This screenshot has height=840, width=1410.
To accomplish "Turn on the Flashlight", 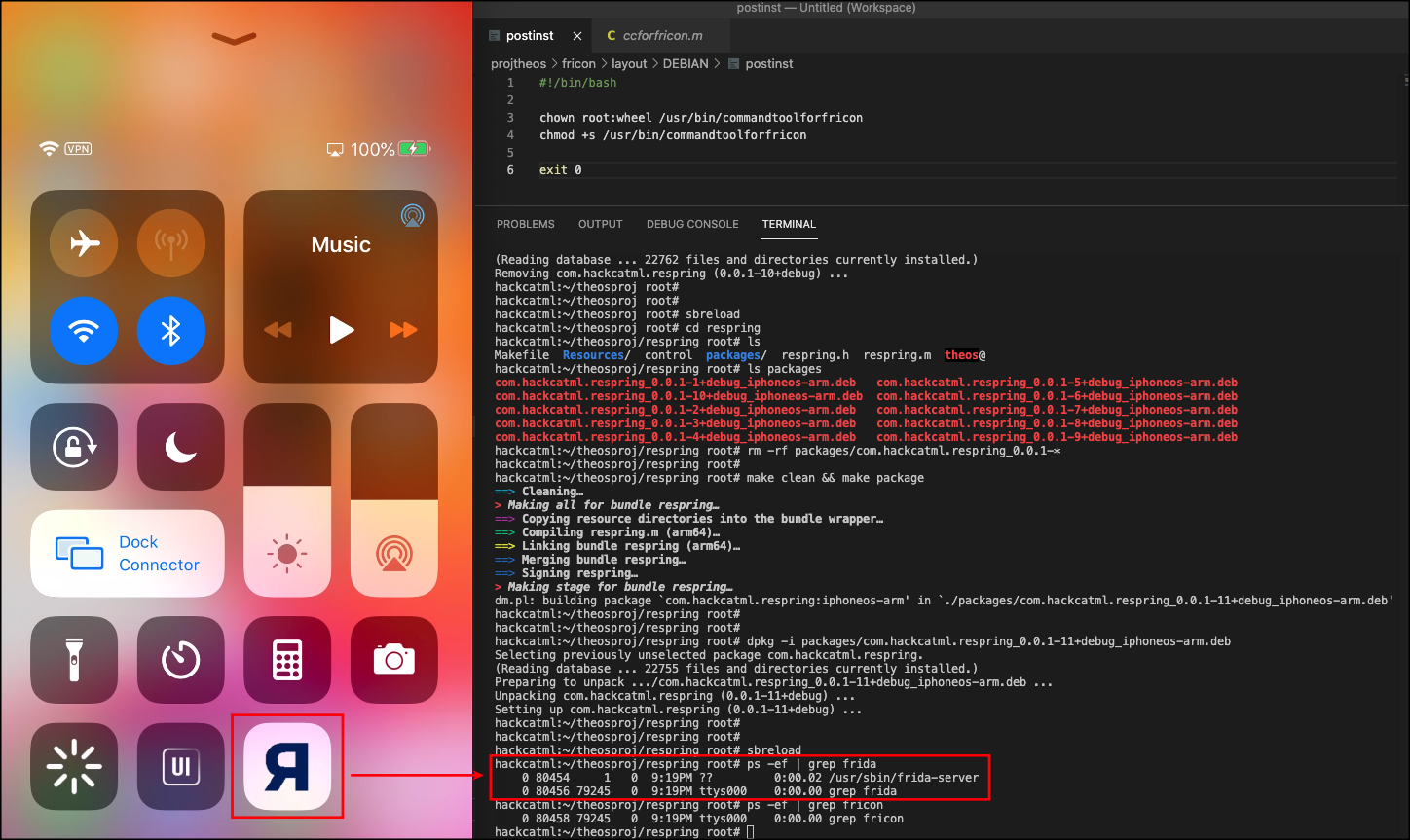I will (74, 660).
